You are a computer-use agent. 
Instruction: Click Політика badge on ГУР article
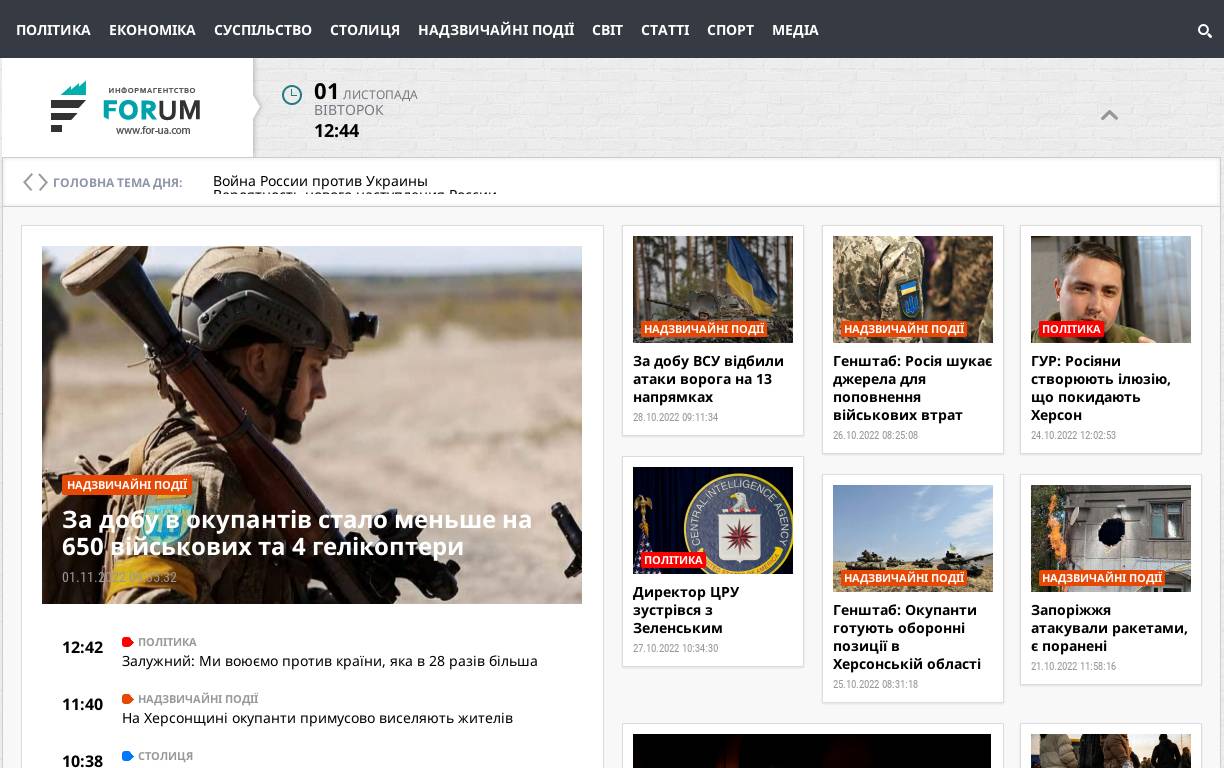coord(1071,329)
